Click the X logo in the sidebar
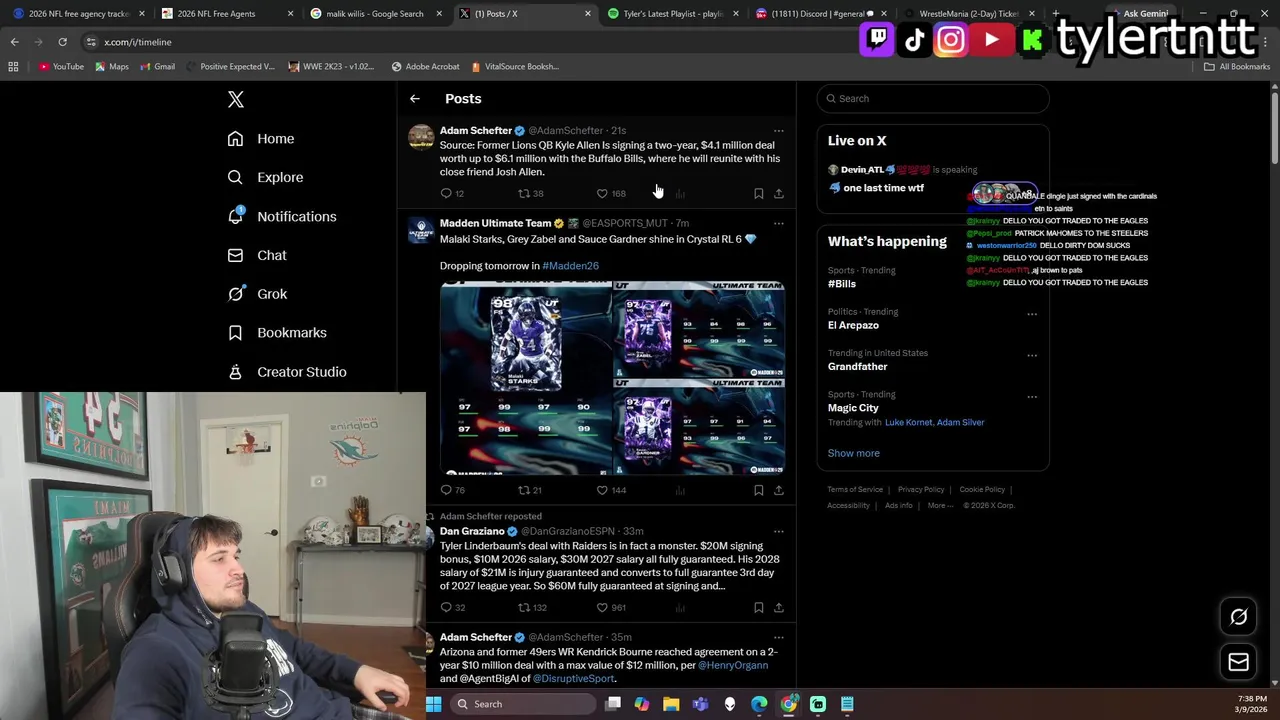1280x720 pixels. tap(235, 99)
